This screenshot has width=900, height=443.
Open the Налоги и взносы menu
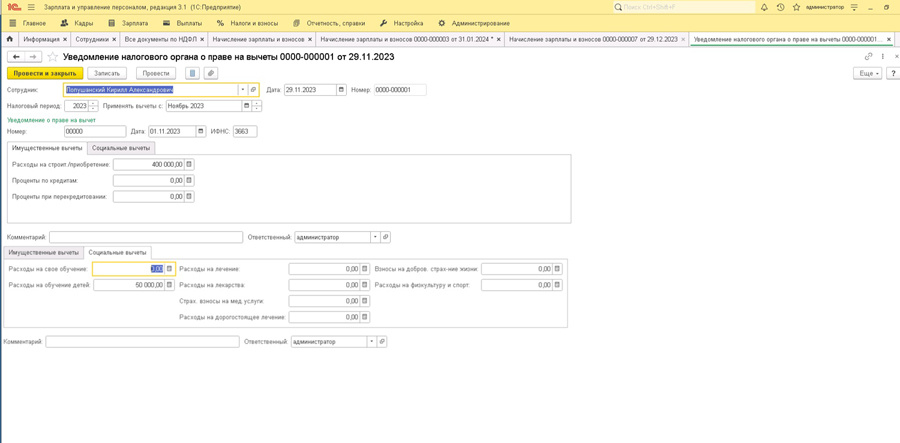point(247,24)
